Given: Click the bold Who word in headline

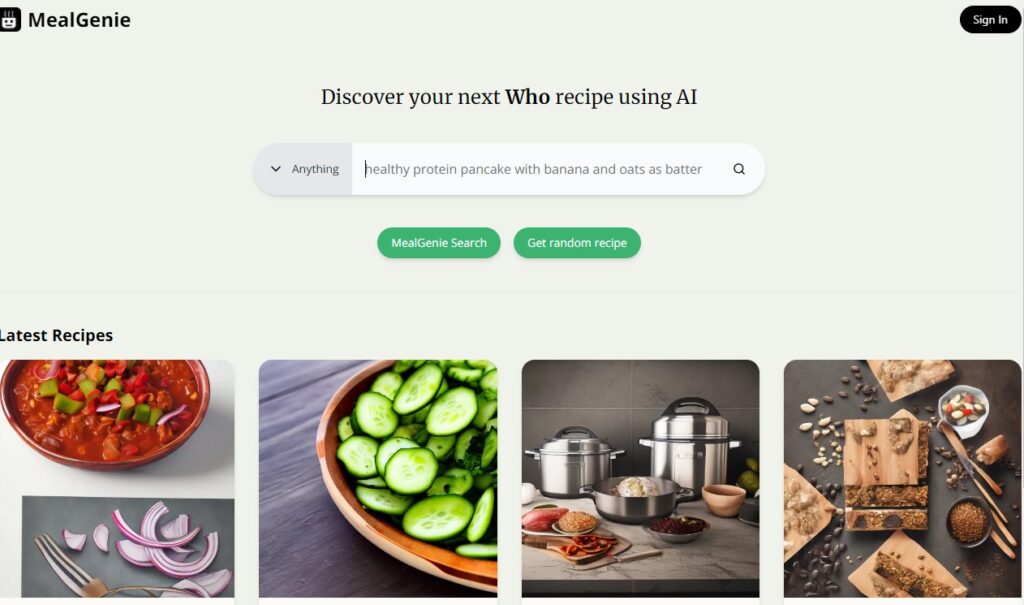Looking at the screenshot, I should click(528, 97).
